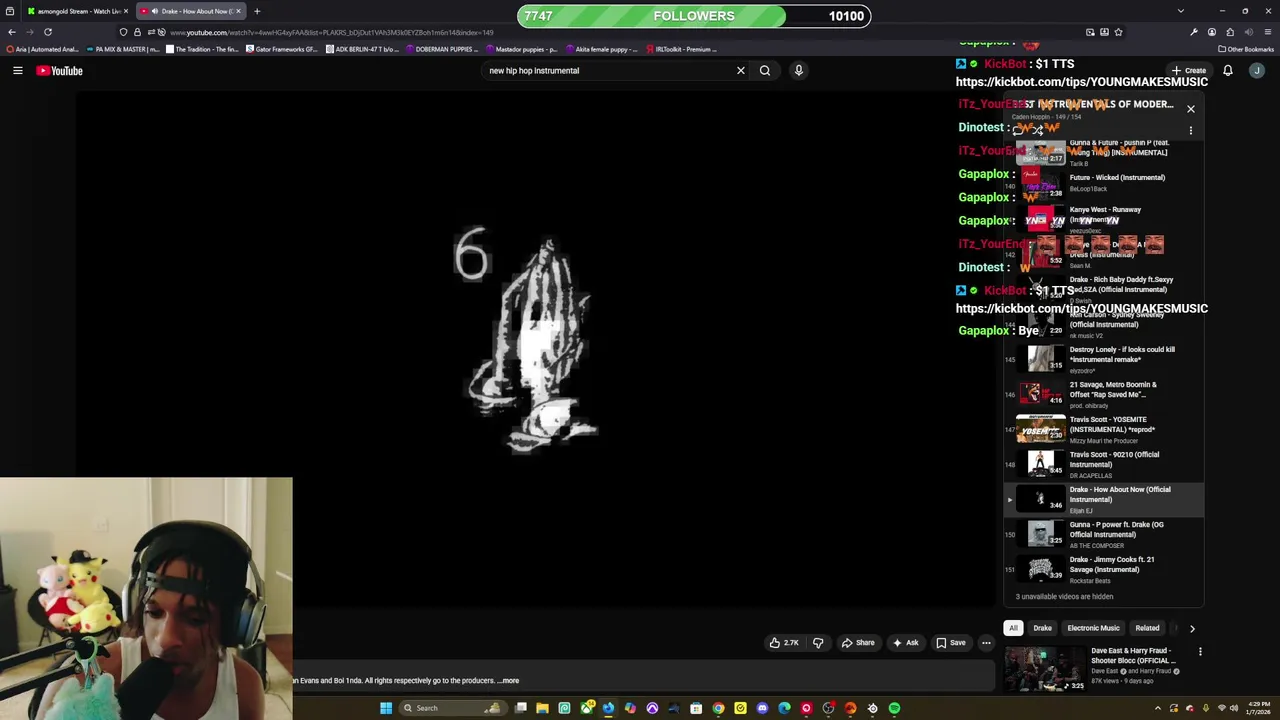This screenshot has height=720, width=1280.
Task: Save the video to a playlist
Action: pyautogui.click(x=950, y=643)
